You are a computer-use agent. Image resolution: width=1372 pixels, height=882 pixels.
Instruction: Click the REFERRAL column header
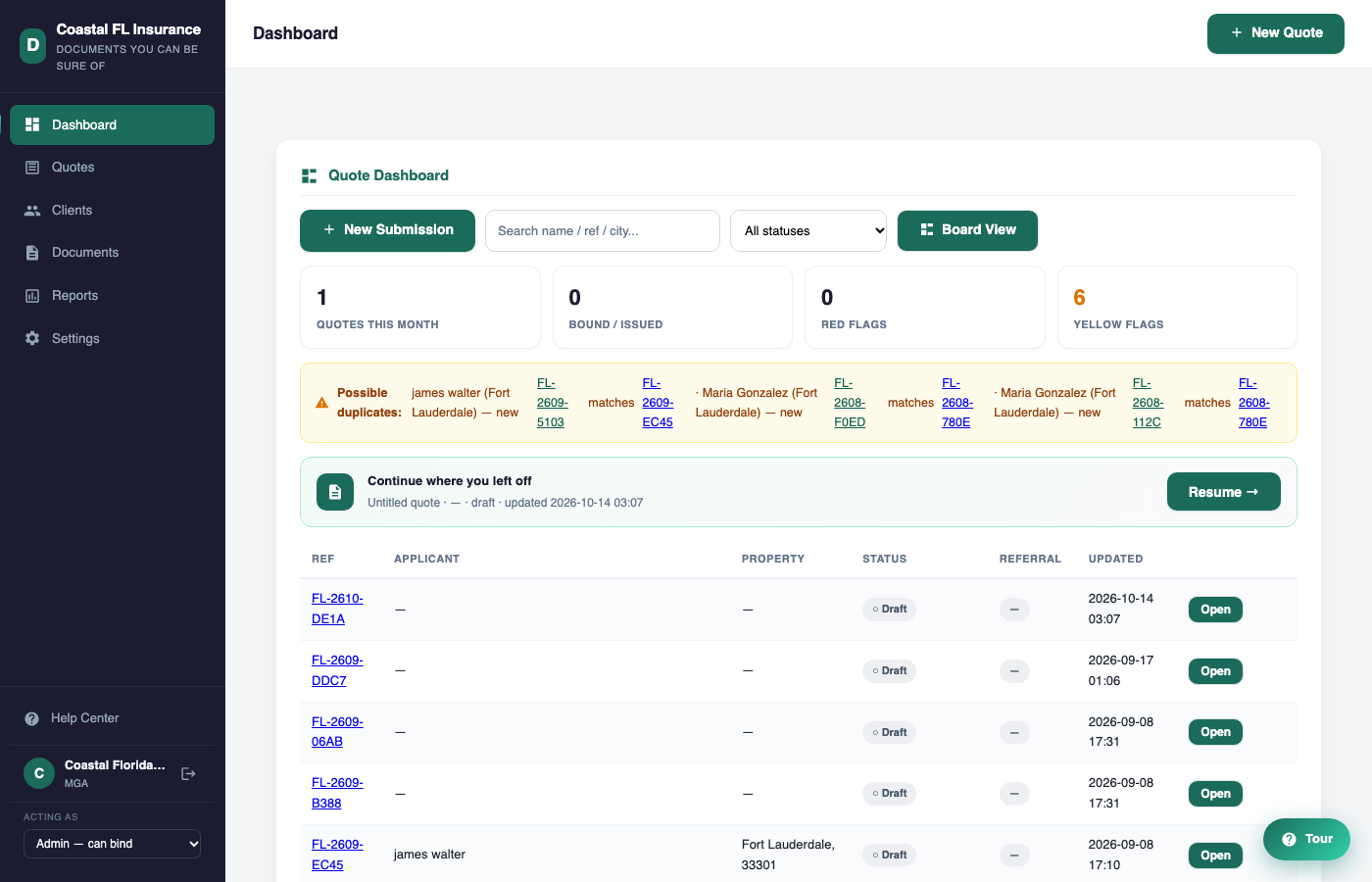pos(1030,559)
